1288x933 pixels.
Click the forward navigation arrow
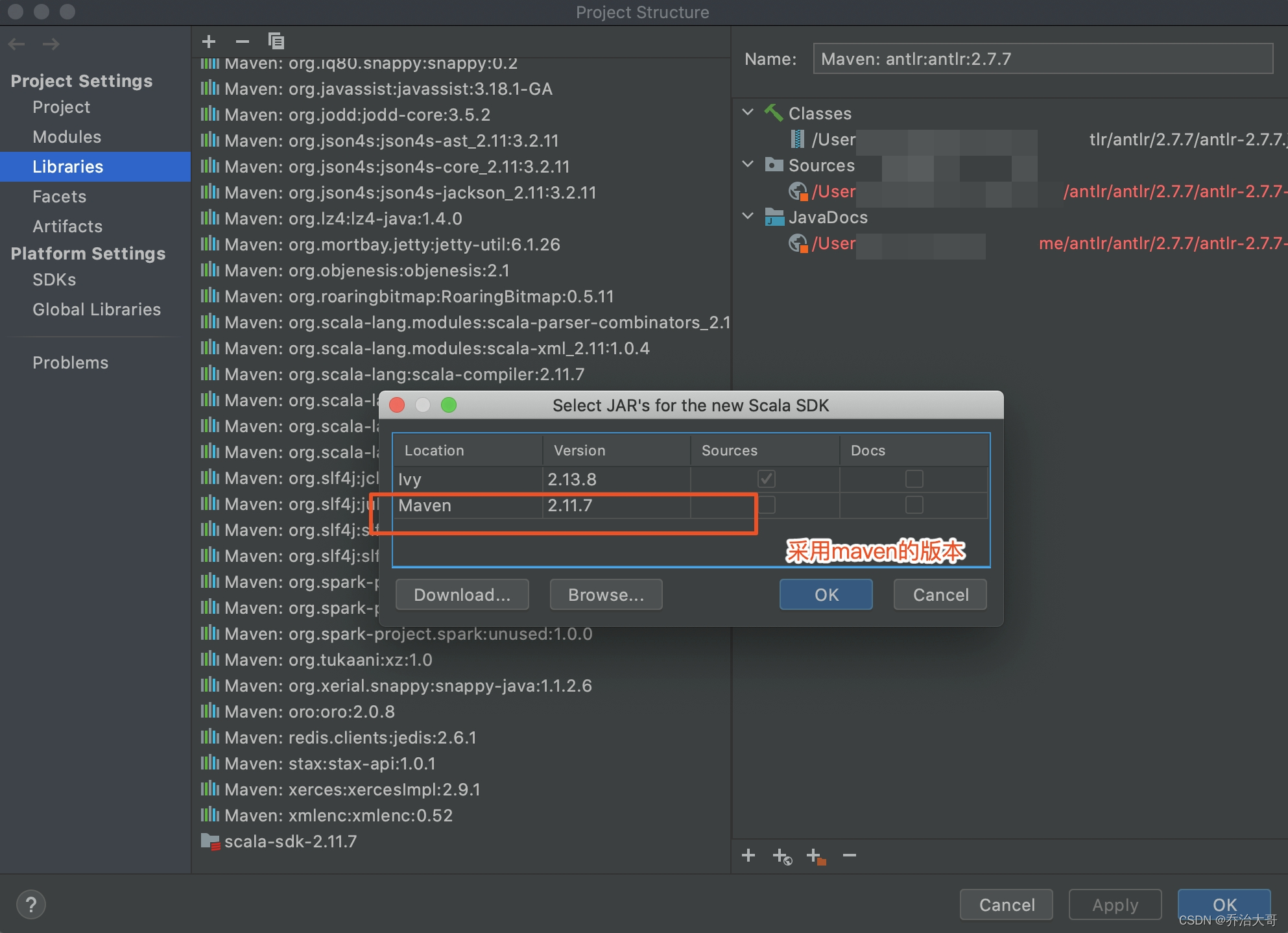click(x=51, y=43)
